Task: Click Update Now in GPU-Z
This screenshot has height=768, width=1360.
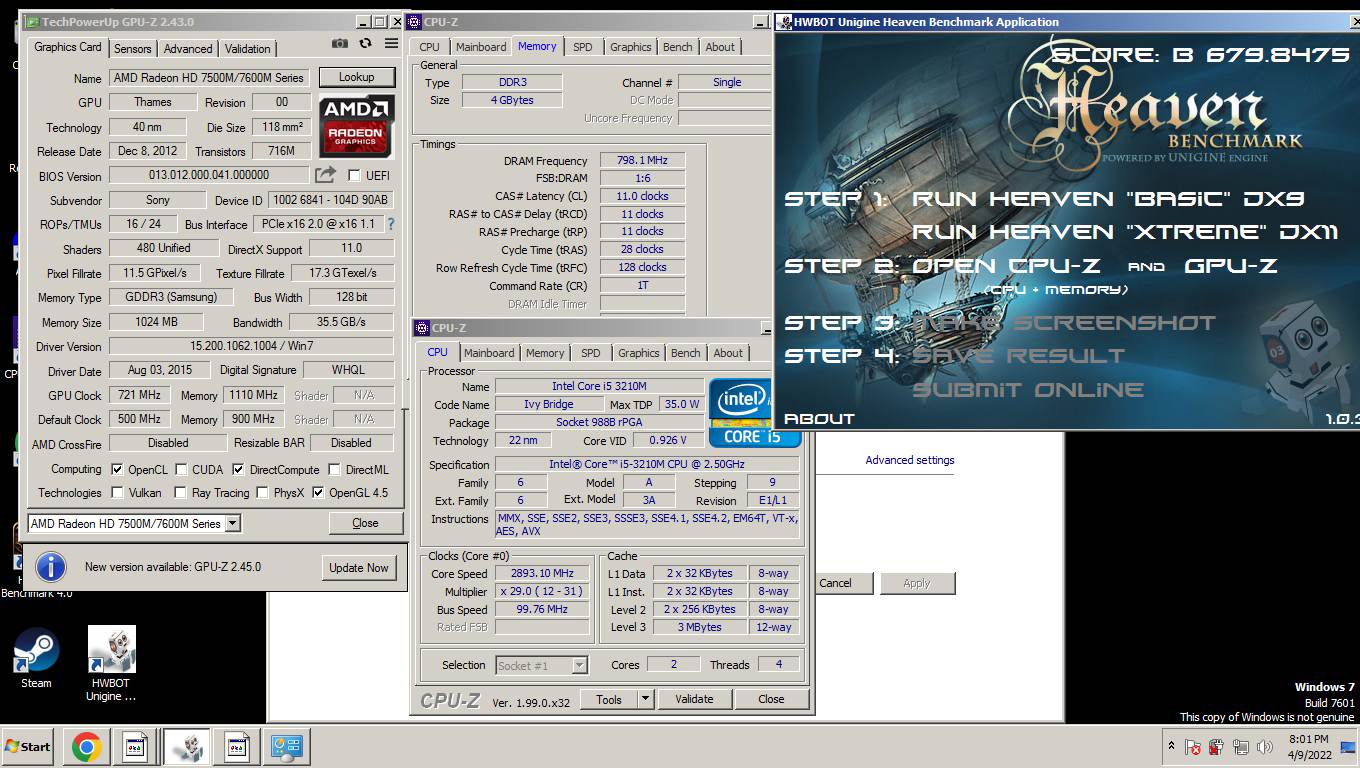Action: pos(359,567)
